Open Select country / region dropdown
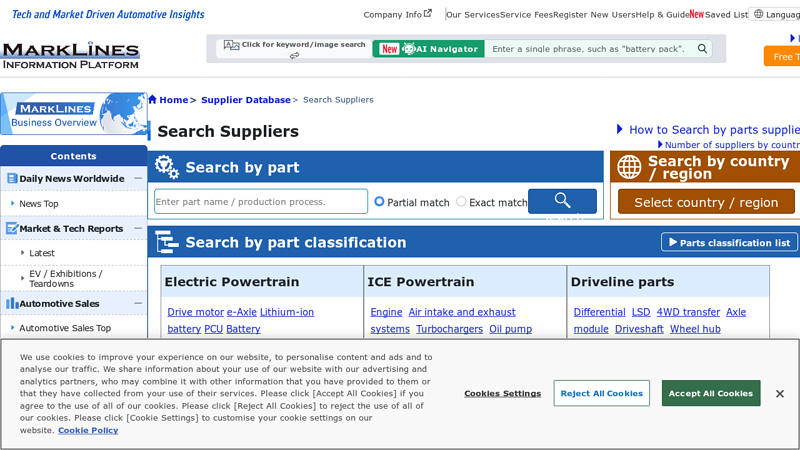This screenshot has height=450, width=800. point(706,202)
